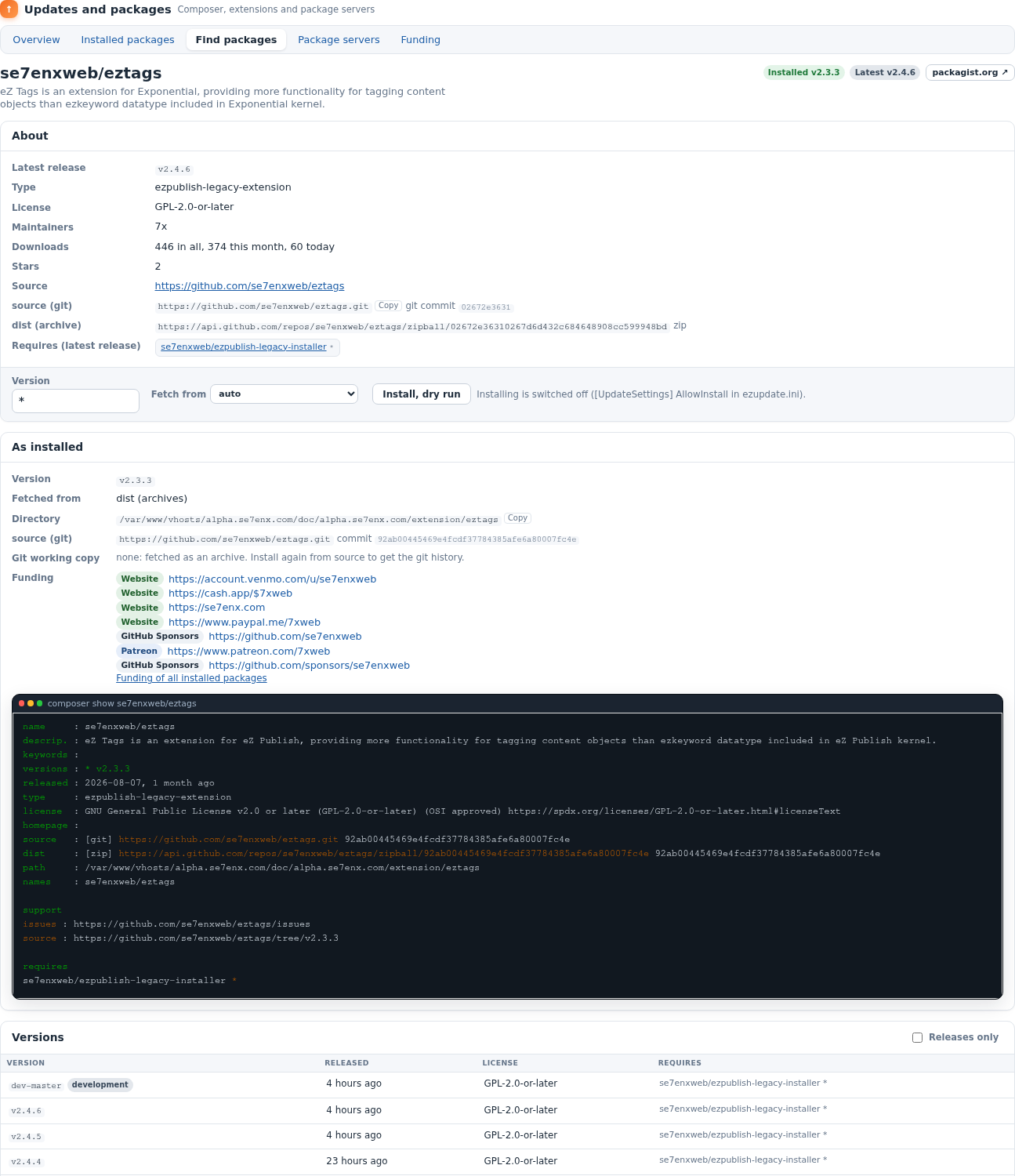
Task: Click the v2.4.6 Latest release value
Action: [174, 169]
